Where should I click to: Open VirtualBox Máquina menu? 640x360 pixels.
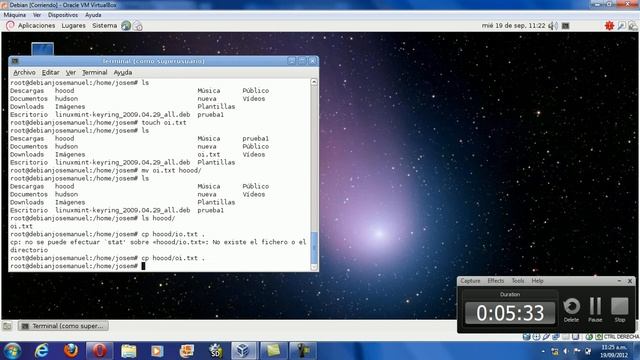(x=15, y=15)
